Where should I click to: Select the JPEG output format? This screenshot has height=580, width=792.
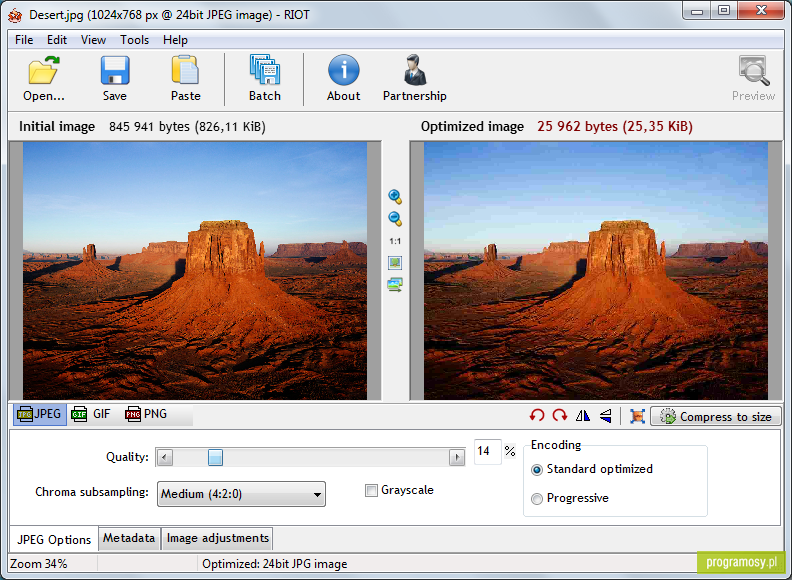pos(39,414)
